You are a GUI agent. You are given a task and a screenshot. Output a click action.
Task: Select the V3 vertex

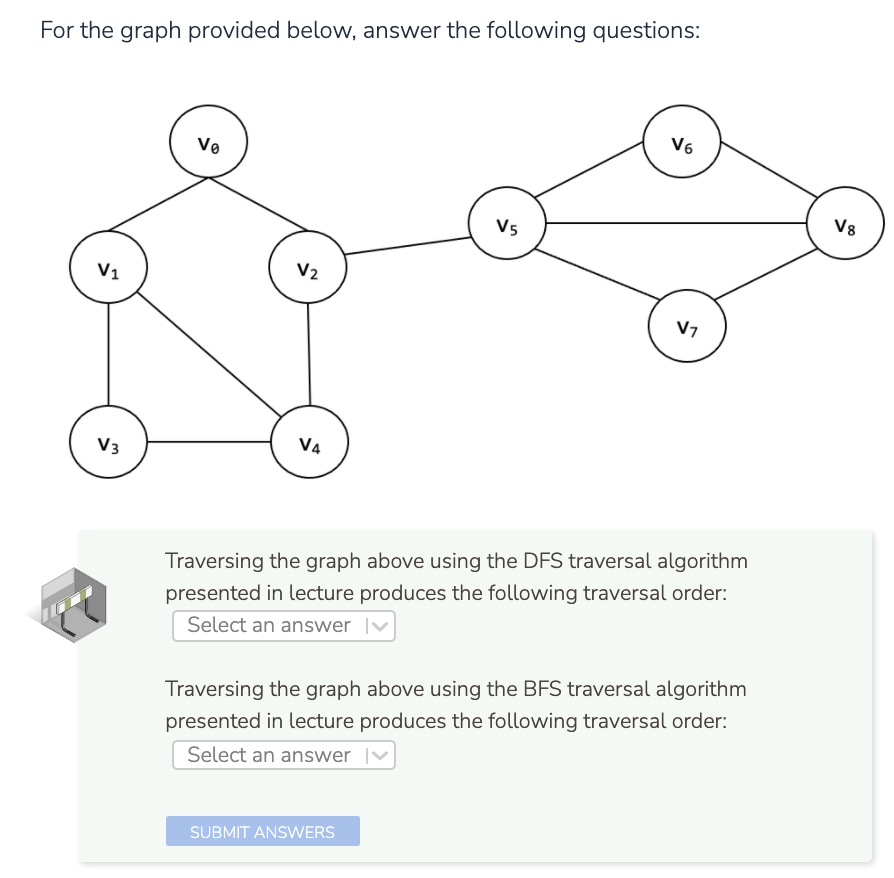[109, 441]
